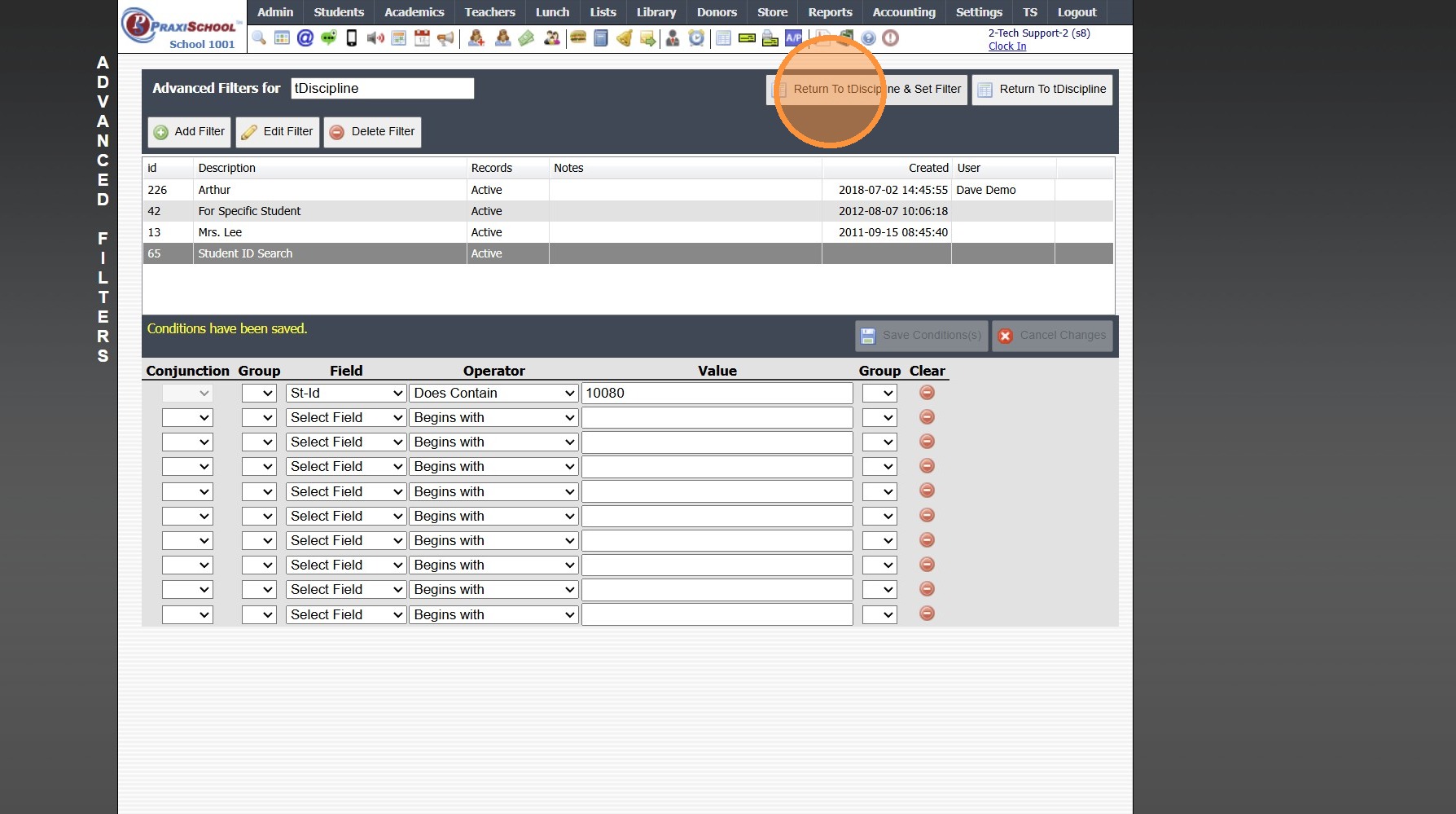This screenshot has height=814, width=1456.
Task: Click the red calendar icon
Action: click(x=422, y=37)
